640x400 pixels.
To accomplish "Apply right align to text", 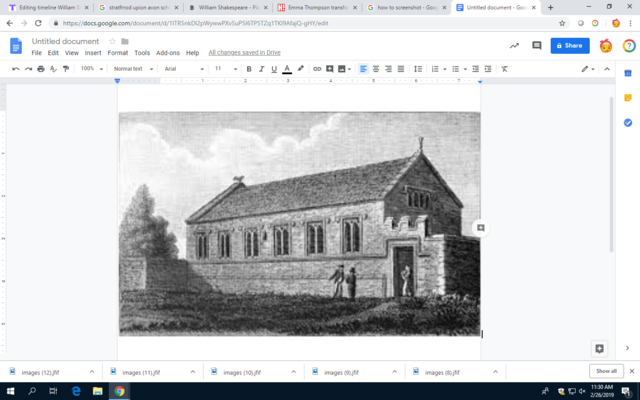I will (x=388, y=69).
